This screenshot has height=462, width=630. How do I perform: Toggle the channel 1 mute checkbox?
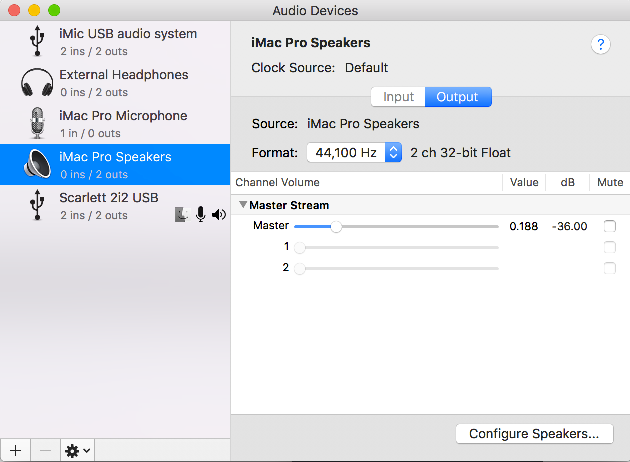pyautogui.click(x=610, y=247)
